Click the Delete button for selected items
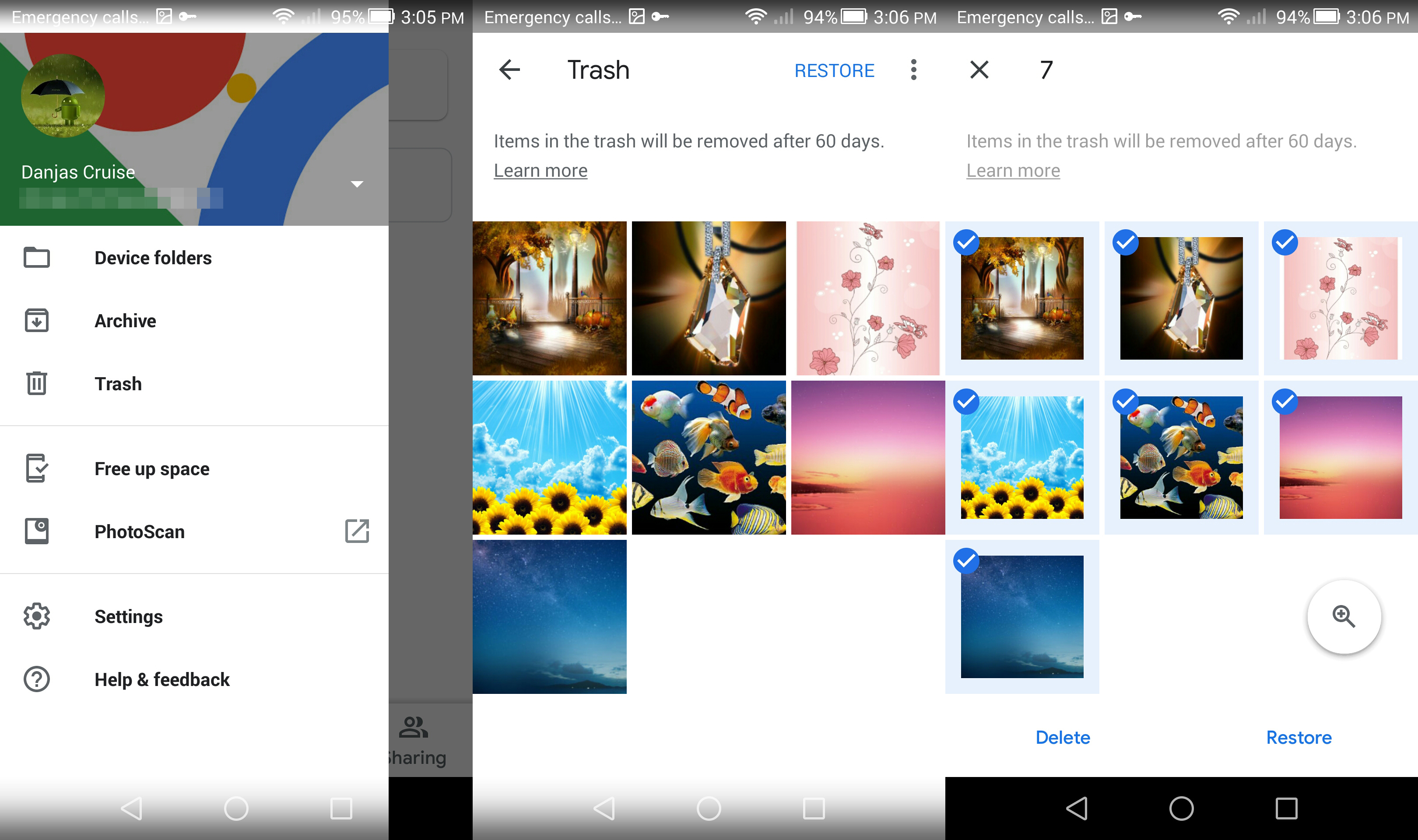The height and width of the screenshot is (840, 1418). pyautogui.click(x=1062, y=738)
